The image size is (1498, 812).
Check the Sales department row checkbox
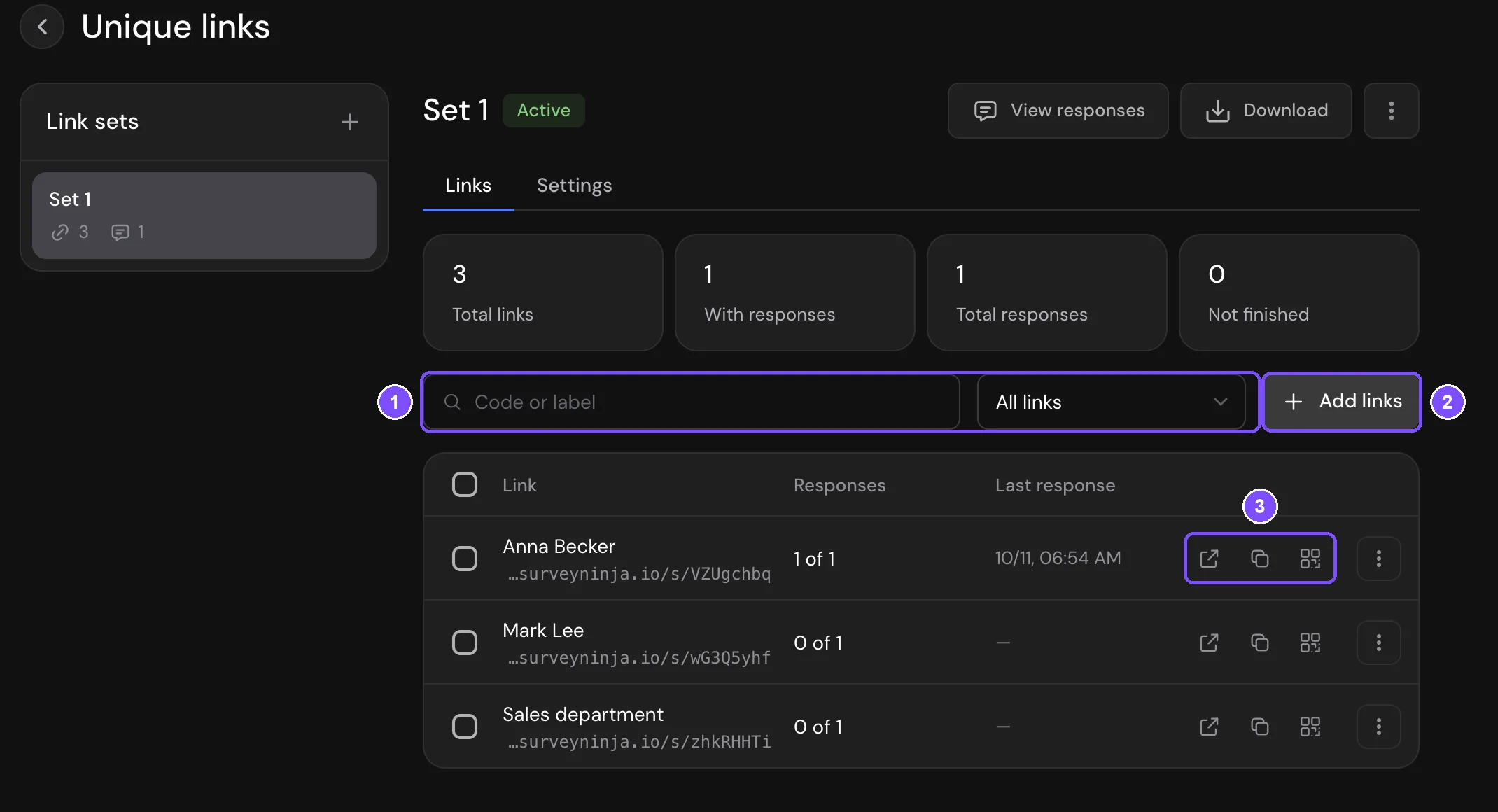465,727
